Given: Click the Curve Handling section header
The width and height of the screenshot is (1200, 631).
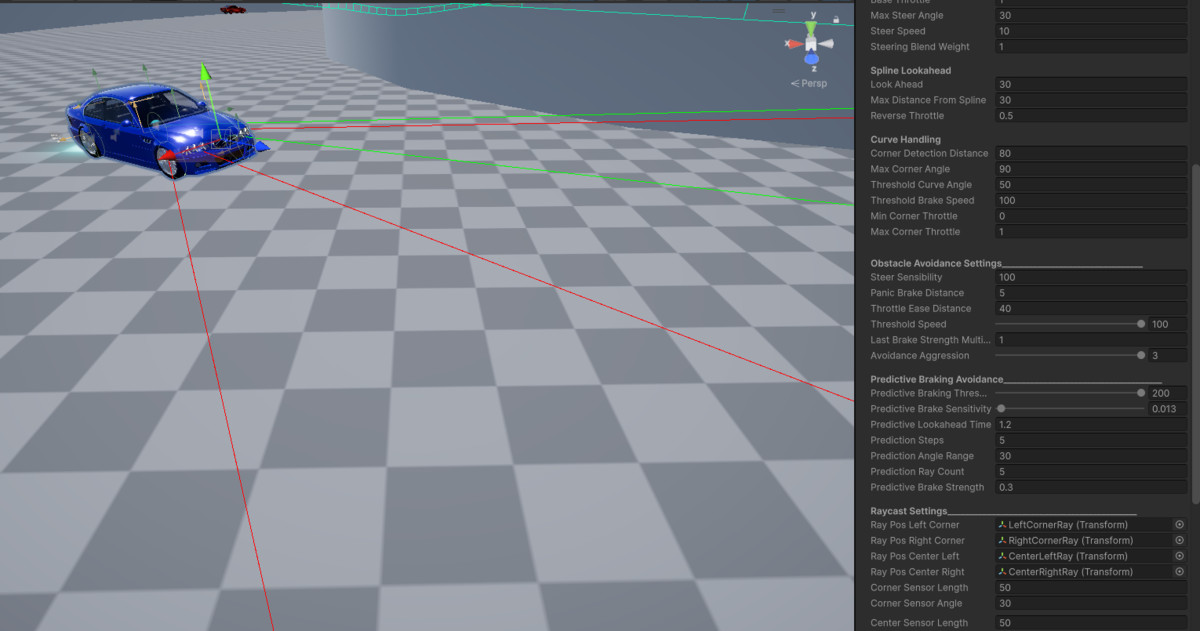Looking at the screenshot, I should point(905,139).
